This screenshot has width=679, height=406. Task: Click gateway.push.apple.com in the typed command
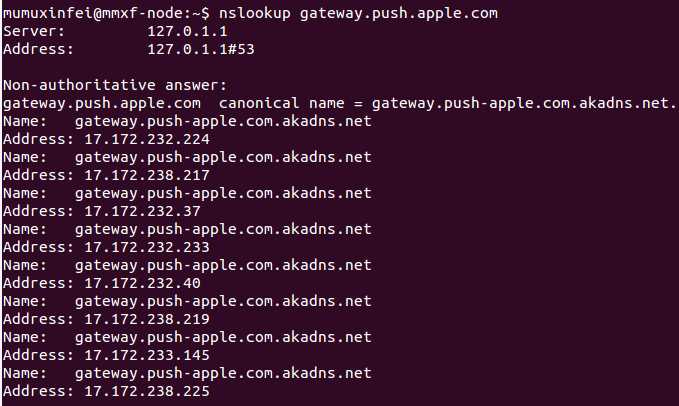(398, 13)
